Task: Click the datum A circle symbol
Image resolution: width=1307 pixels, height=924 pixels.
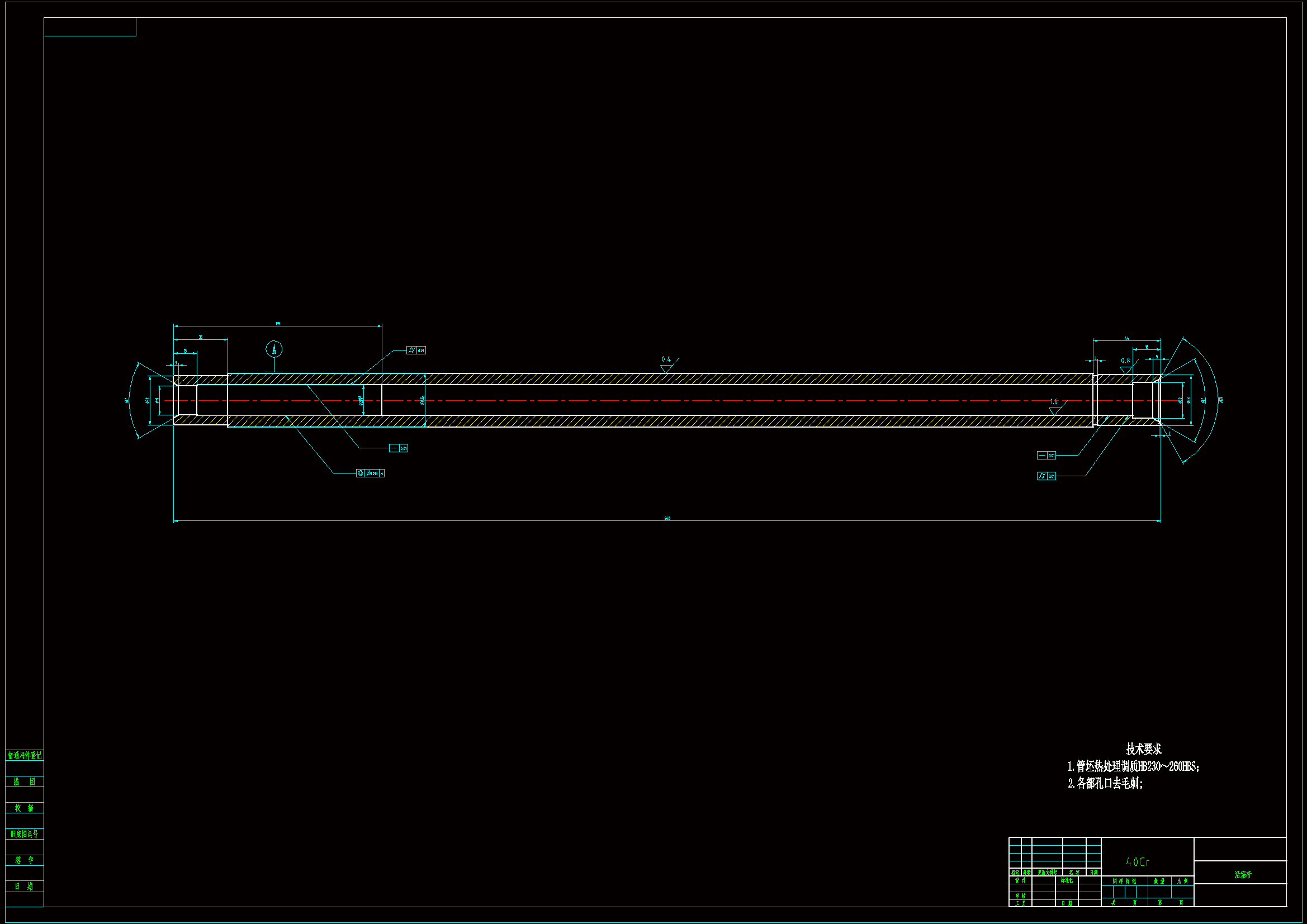Action: pos(274,349)
